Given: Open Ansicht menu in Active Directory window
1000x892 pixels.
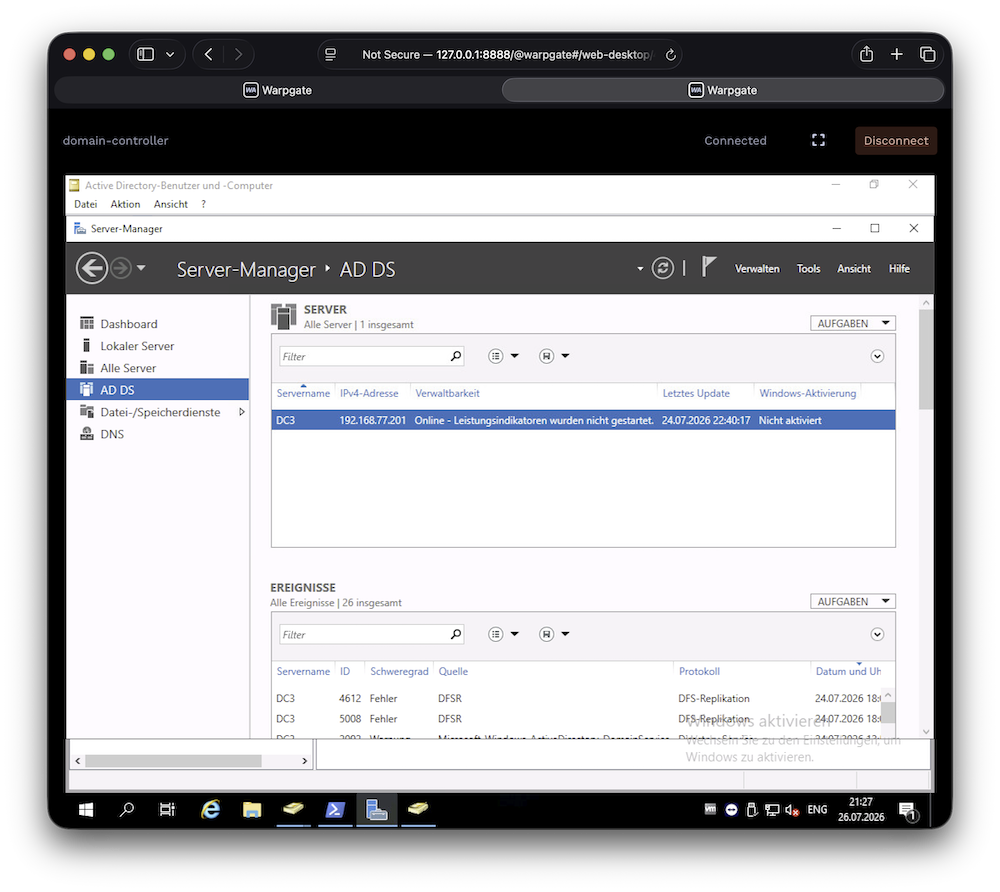Looking at the screenshot, I should (170, 204).
